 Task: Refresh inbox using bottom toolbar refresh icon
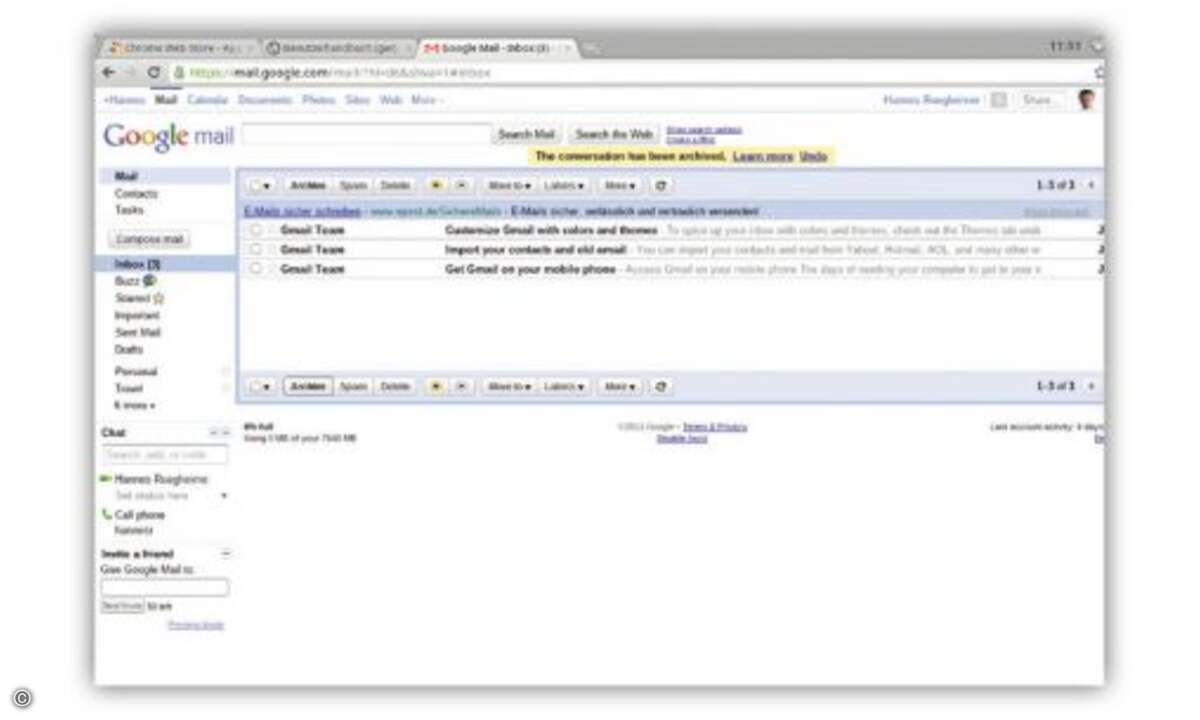click(x=659, y=386)
